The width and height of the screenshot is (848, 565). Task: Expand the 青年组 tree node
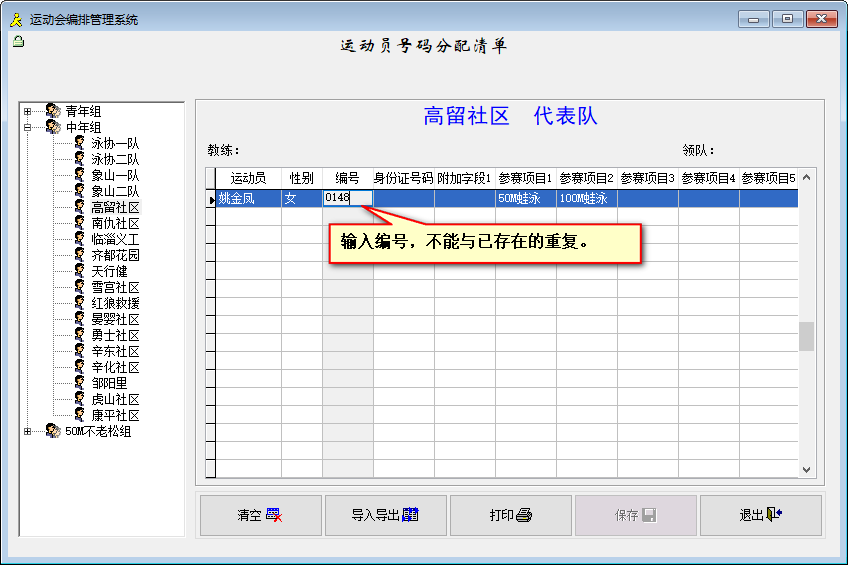27,111
